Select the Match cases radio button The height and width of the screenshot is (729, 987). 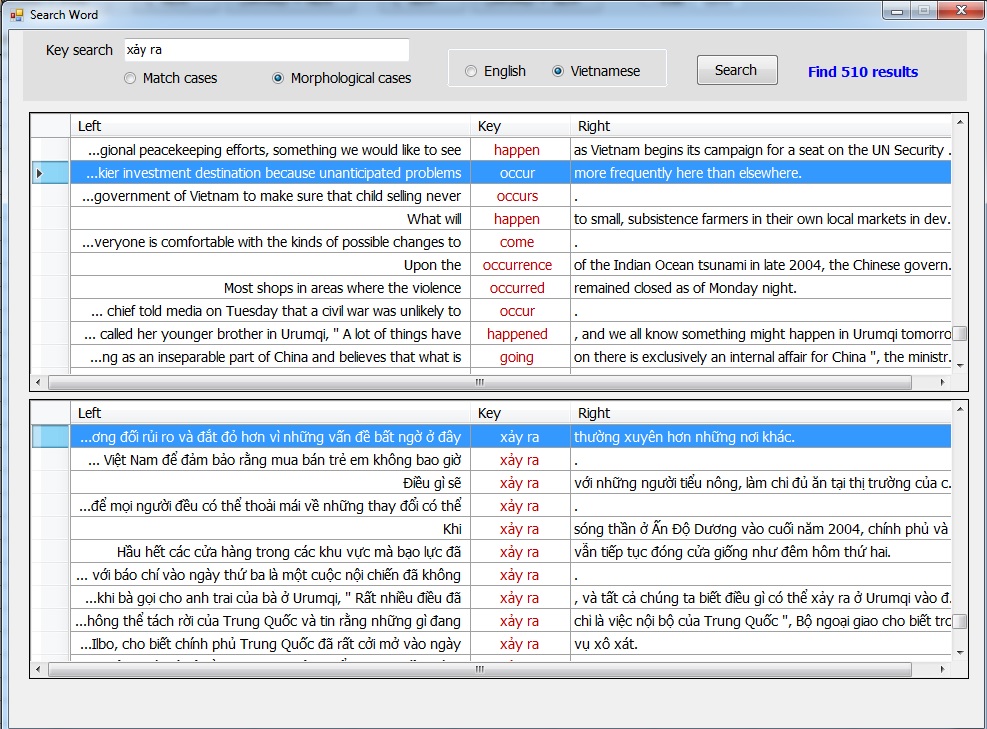point(130,78)
